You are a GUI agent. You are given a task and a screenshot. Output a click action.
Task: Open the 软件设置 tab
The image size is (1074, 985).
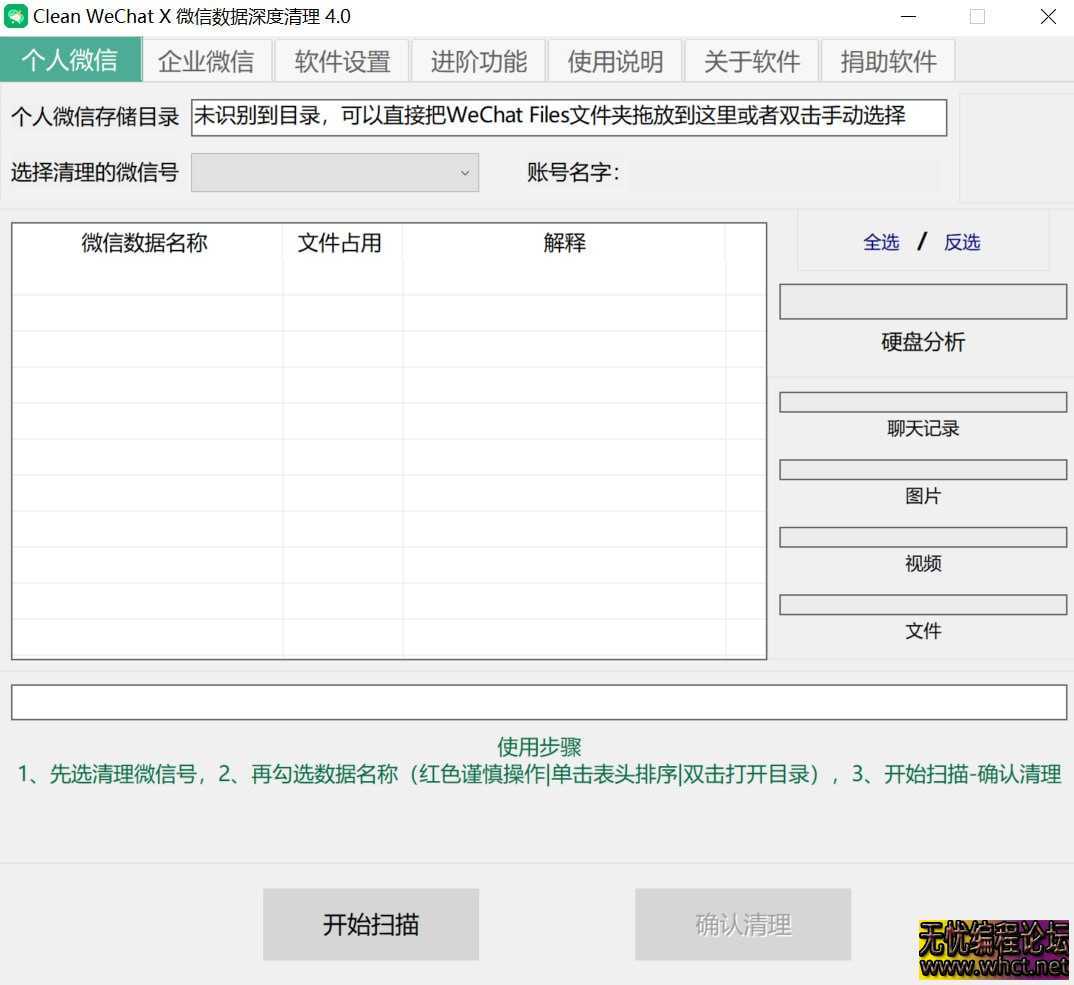click(342, 60)
